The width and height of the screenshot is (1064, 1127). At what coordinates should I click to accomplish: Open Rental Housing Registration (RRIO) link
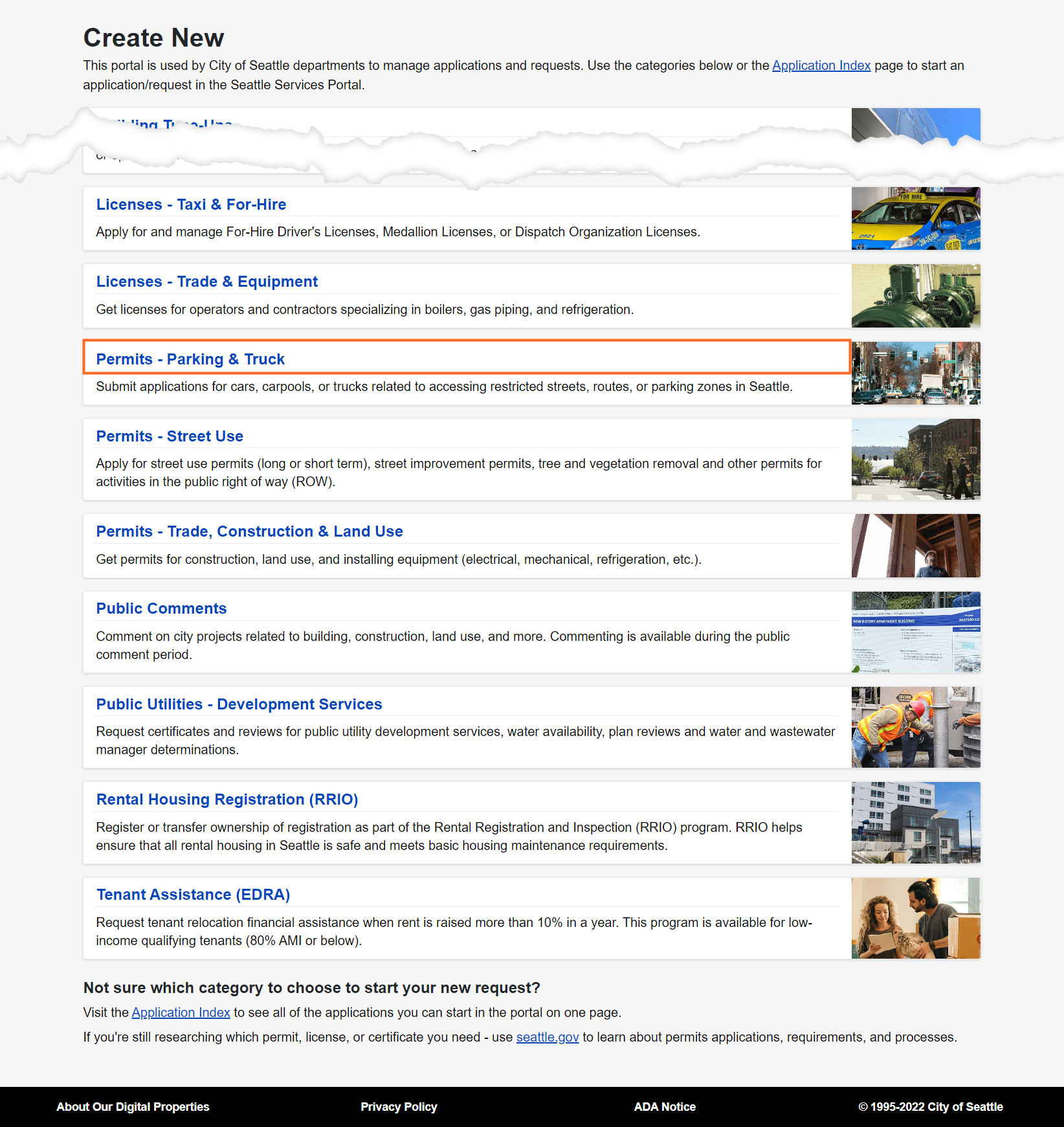coord(227,799)
